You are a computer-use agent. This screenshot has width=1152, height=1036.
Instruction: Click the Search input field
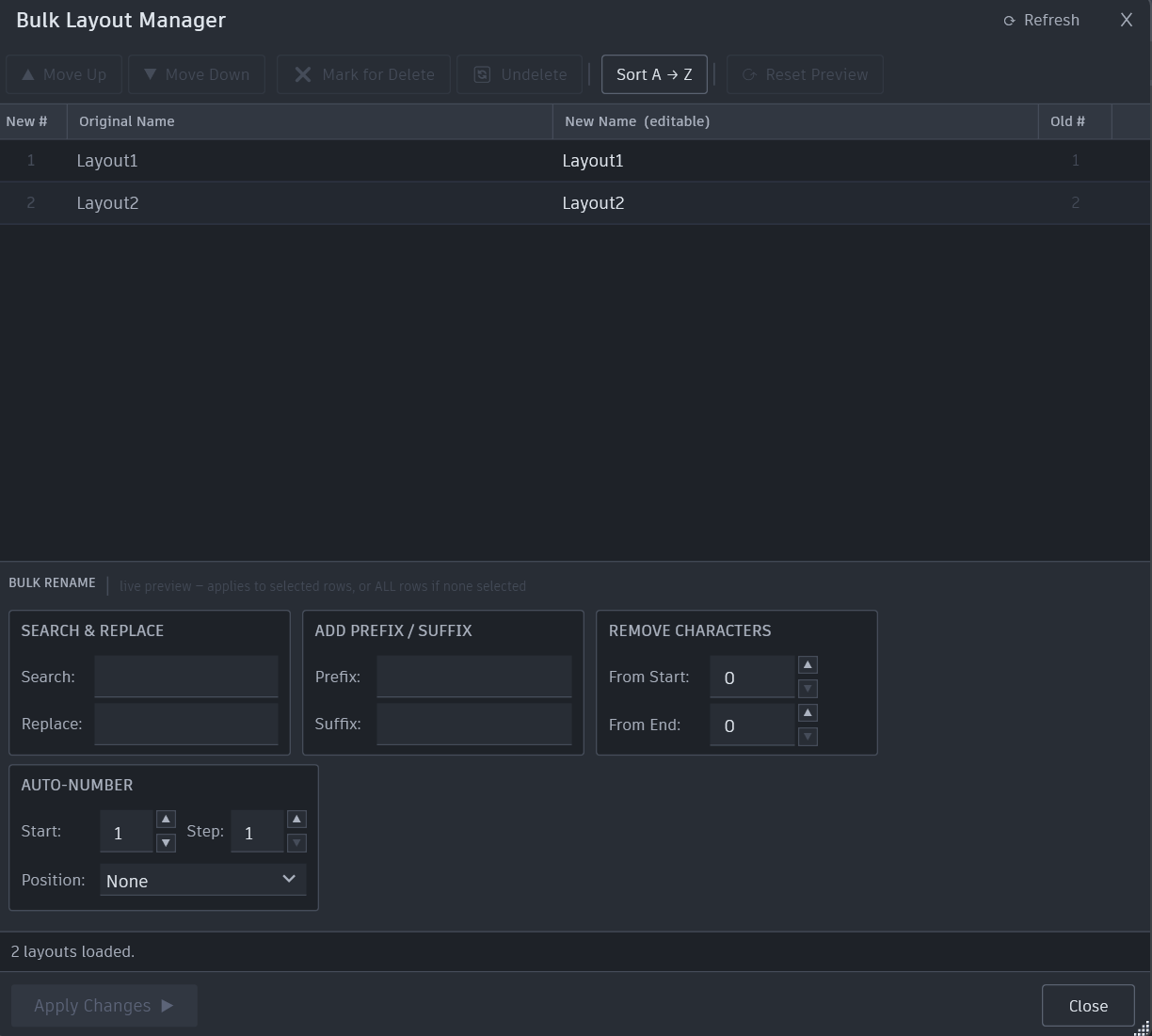[x=186, y=677]
